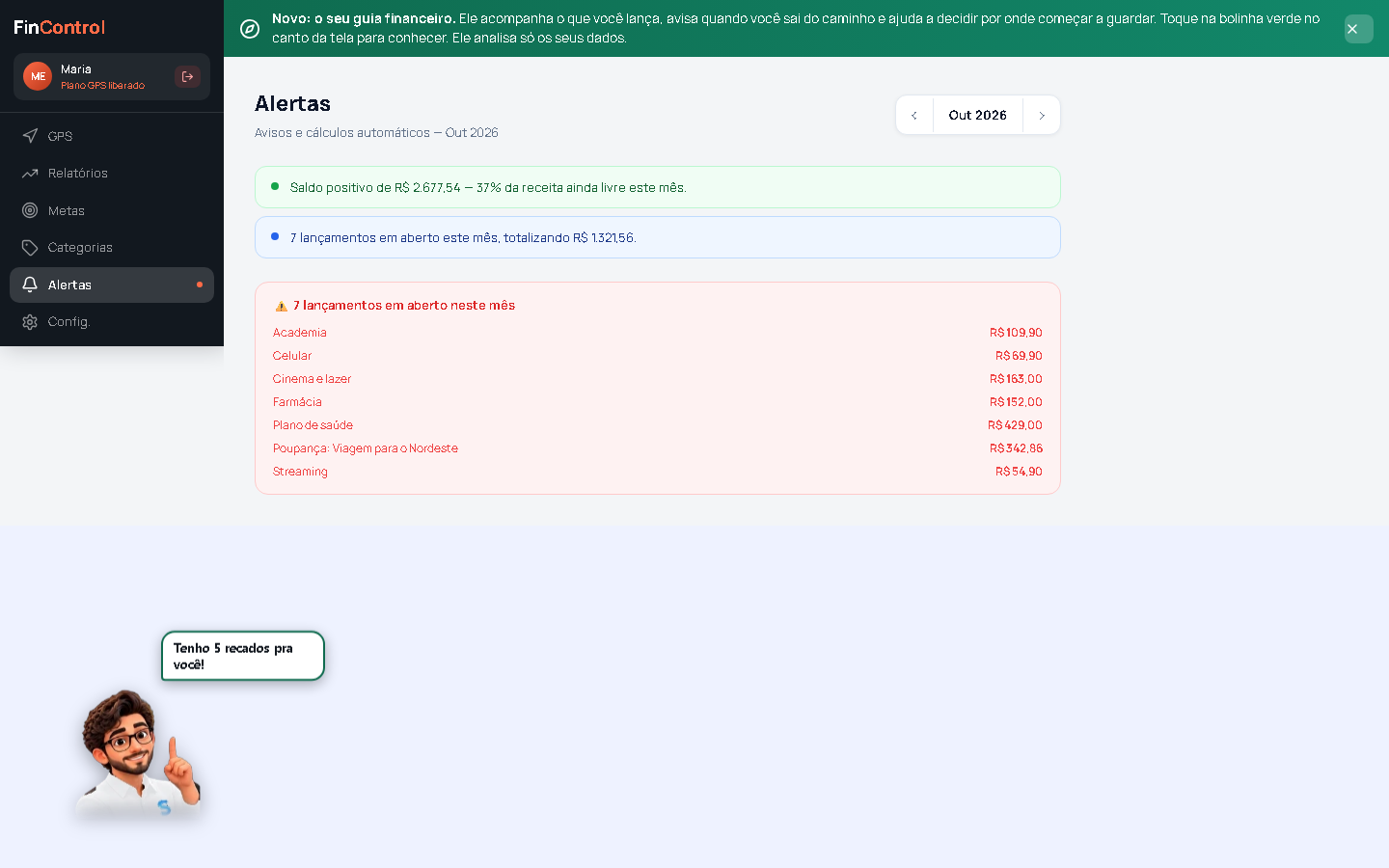Image resolution: width=1389 pixels, height=868 pixels.
Task: Open the GPS menu item
Action: (x=112, y=136)
